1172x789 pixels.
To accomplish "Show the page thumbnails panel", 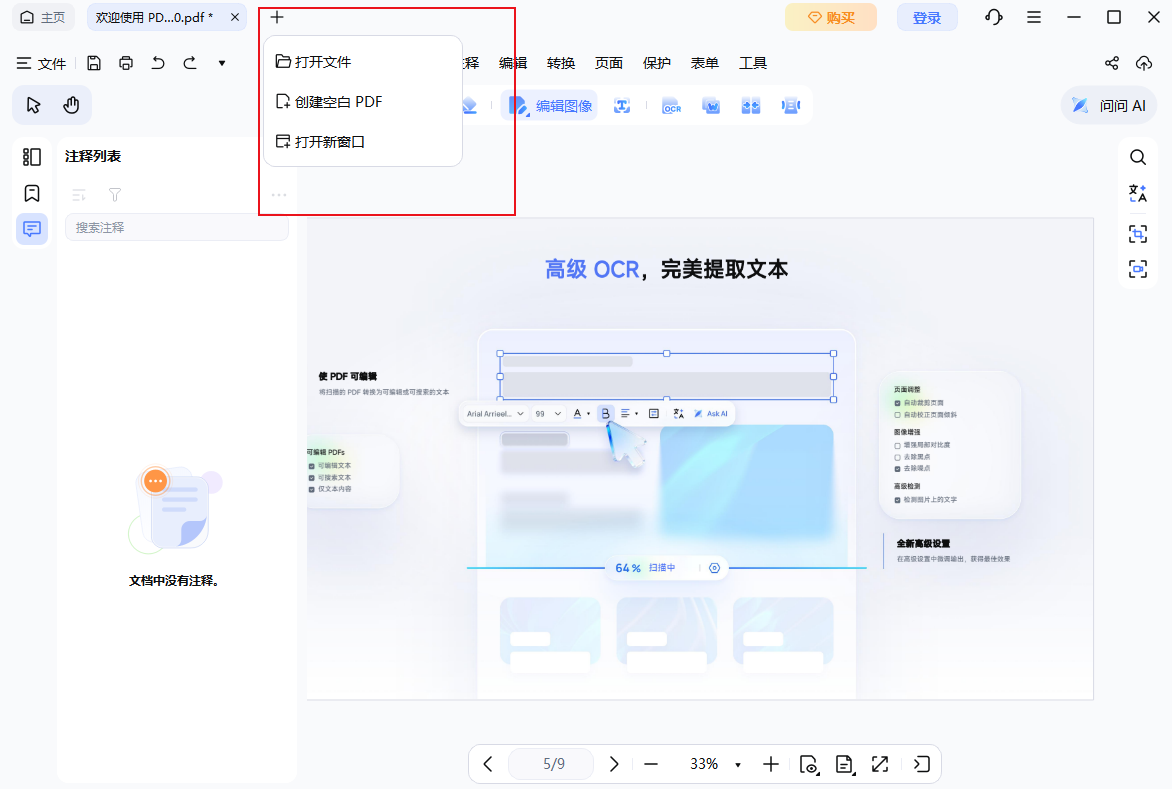I will [31, 157].
